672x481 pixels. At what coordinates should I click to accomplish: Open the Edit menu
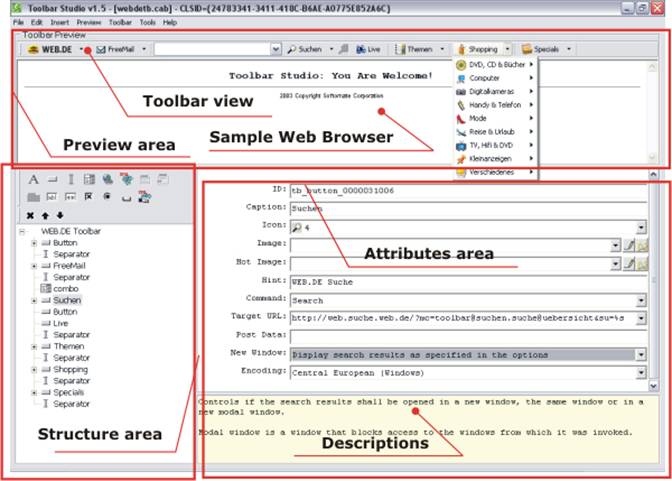click(36, 23)
